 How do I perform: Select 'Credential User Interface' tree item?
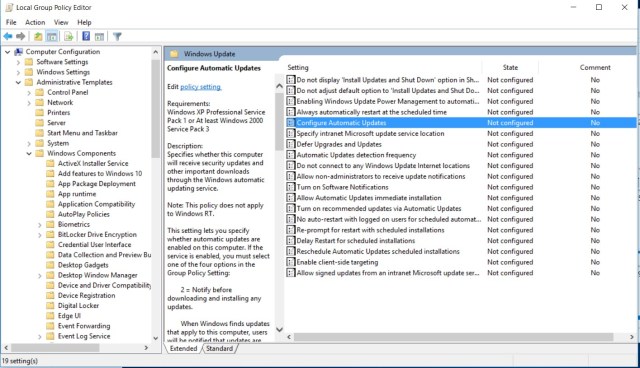(94, 245)
